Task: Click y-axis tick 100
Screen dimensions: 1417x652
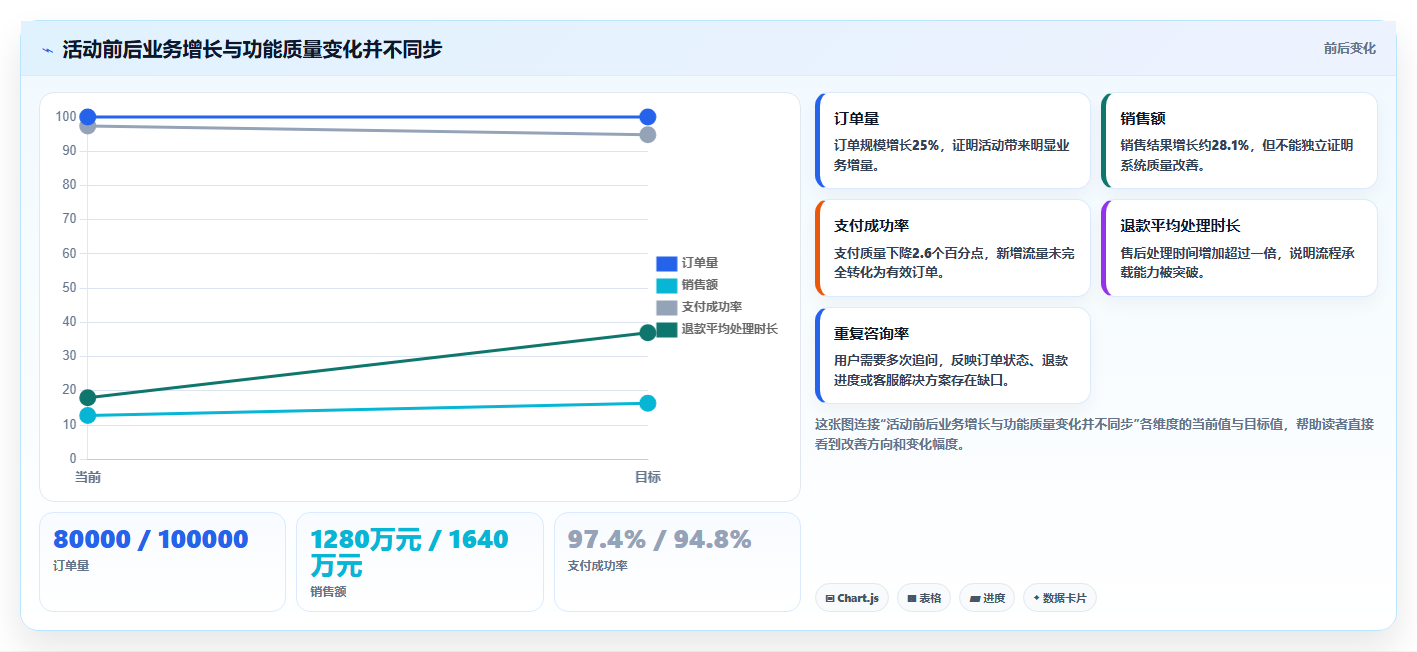Action: coord(66,117)
